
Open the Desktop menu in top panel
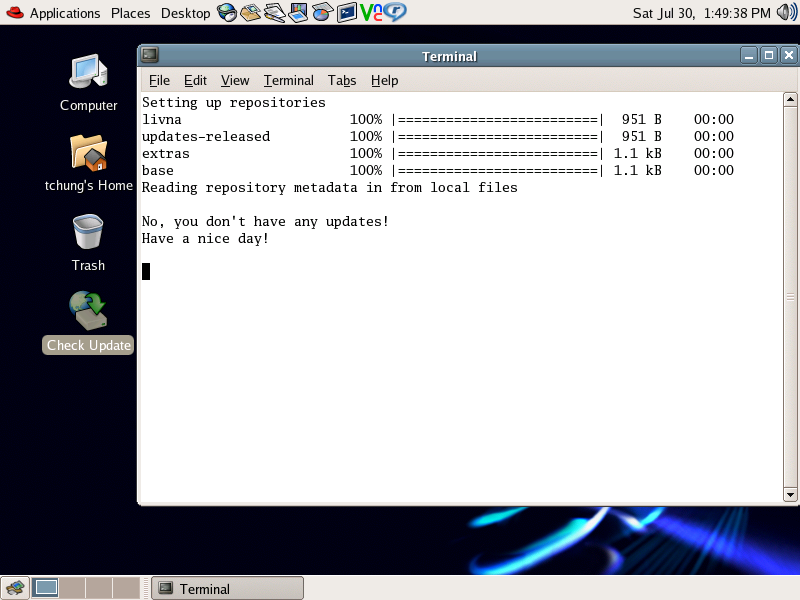point(185,13)
